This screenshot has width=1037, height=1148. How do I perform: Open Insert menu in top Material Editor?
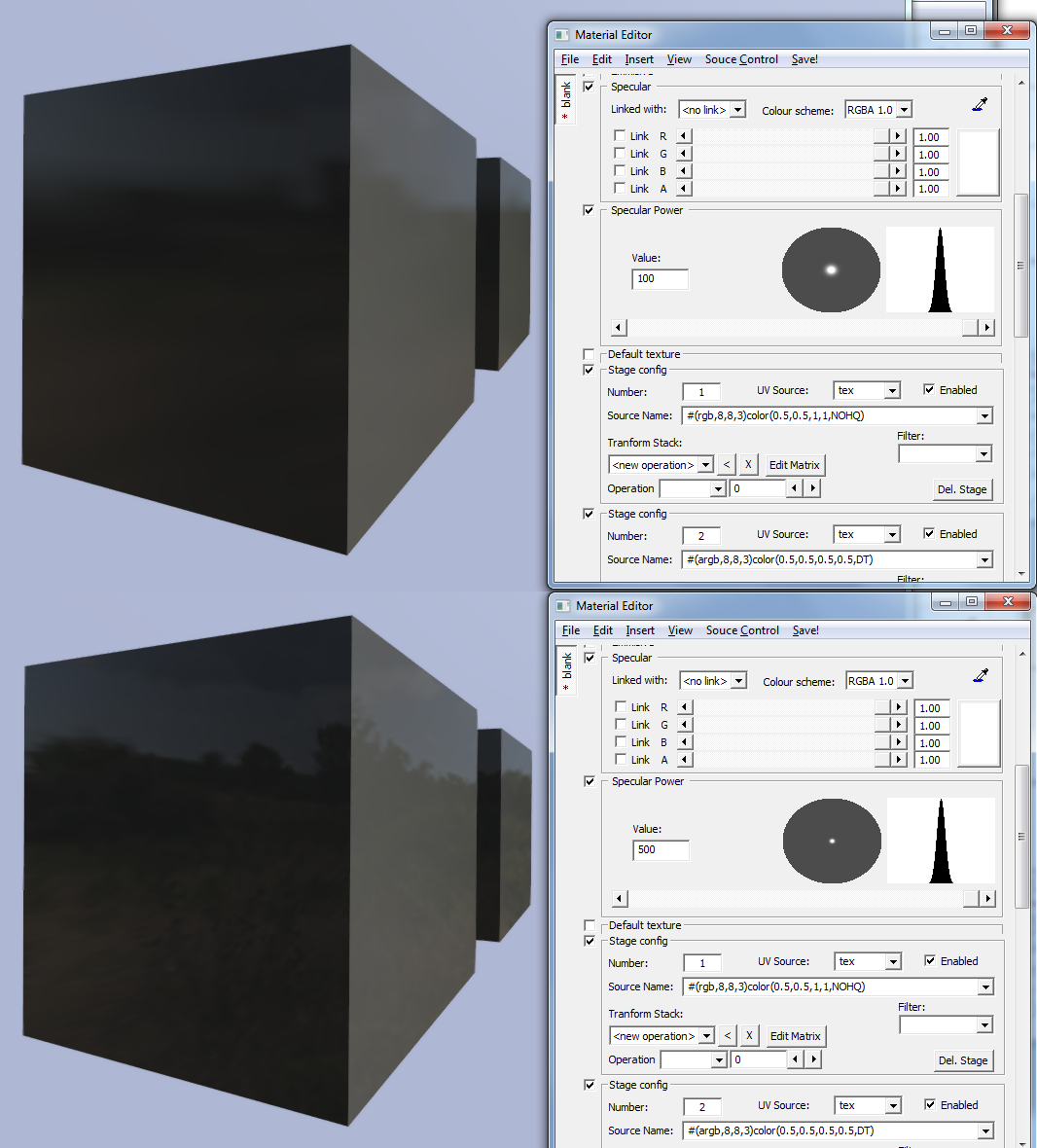click(639, 59)
